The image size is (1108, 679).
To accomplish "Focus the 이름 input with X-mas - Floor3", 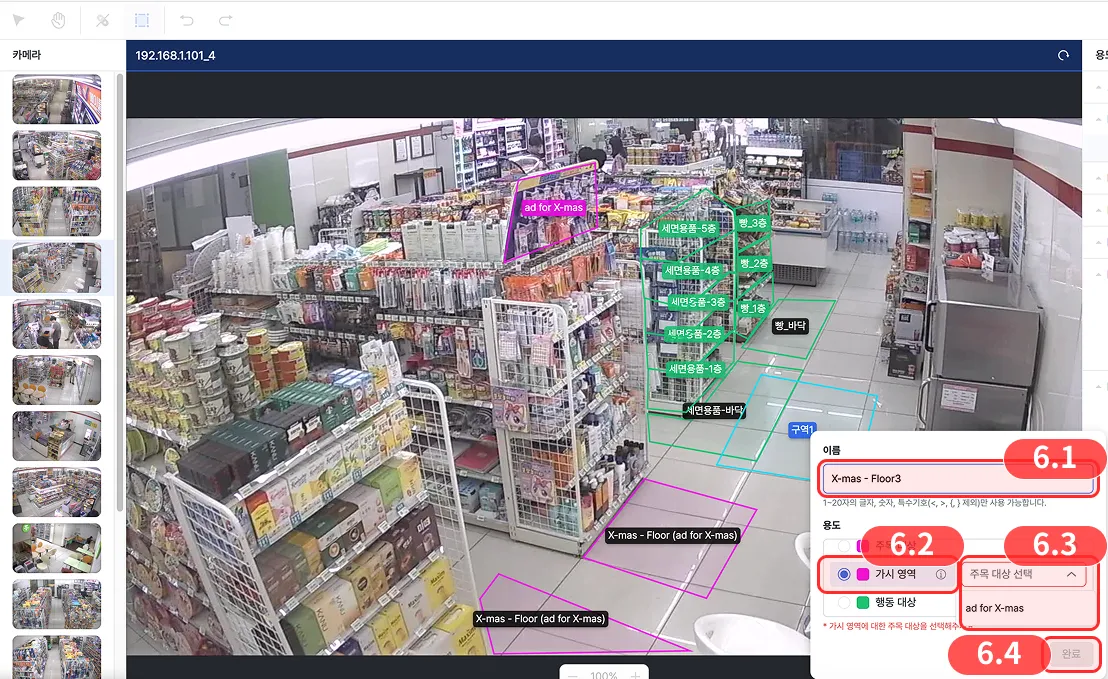I will pos(958,478).
